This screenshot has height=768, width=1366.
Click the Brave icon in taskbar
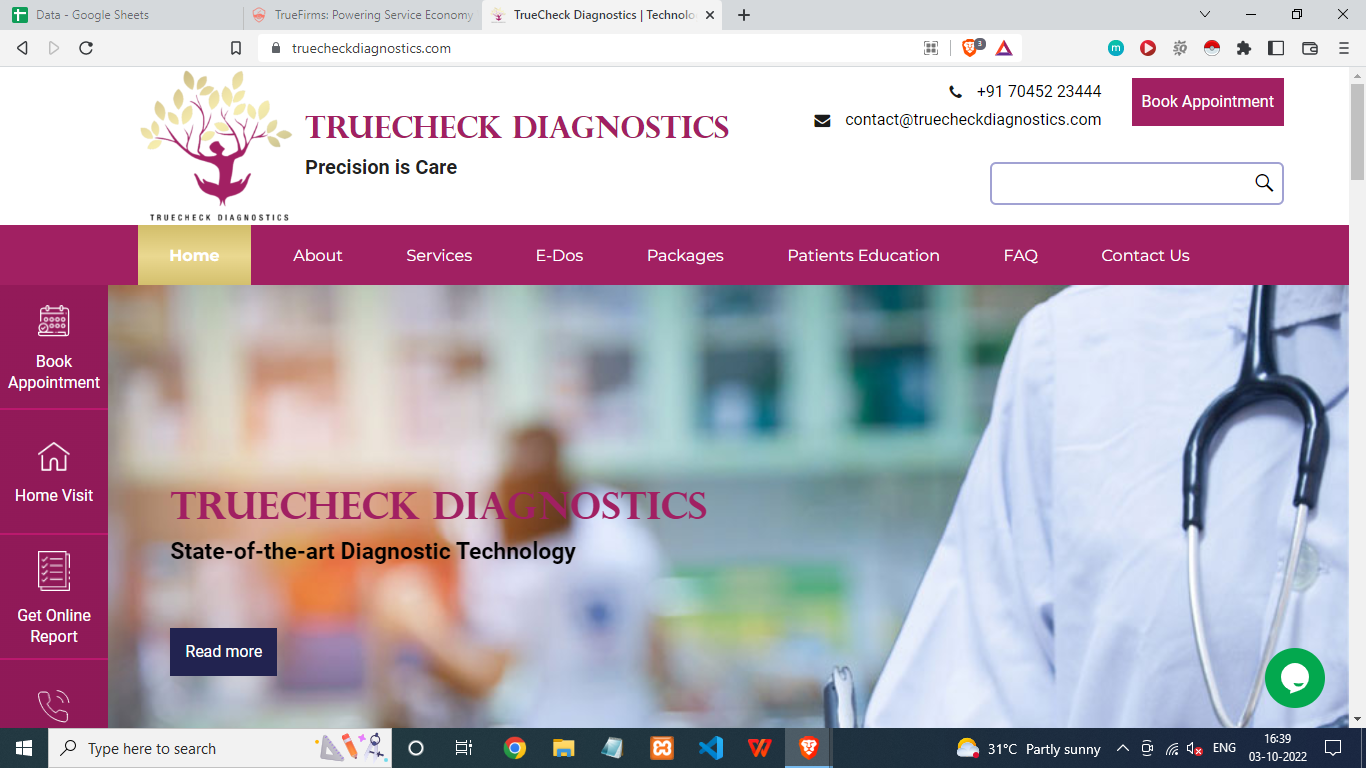[808, 748]
